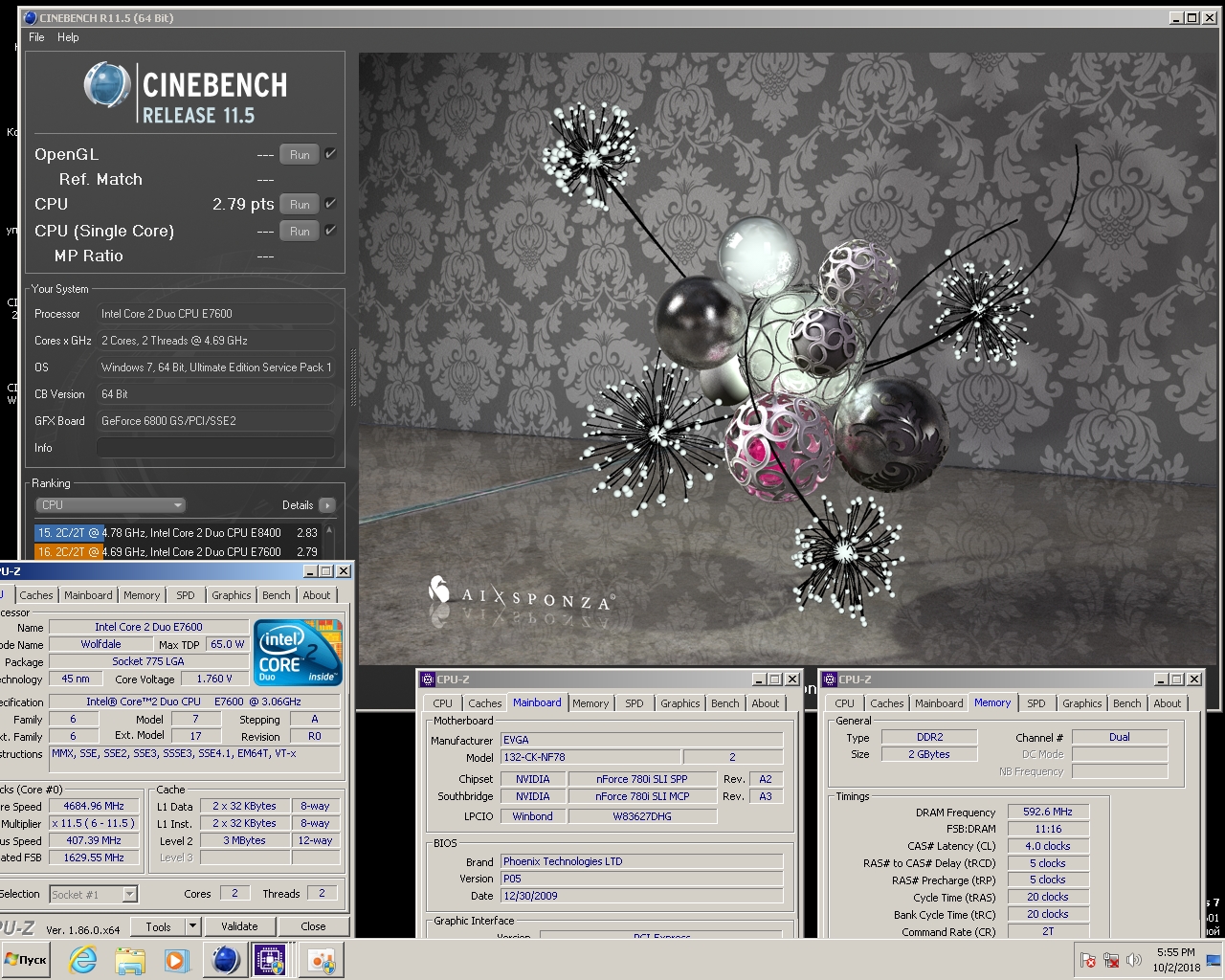This screenshot has height=980, width=1225.
Task: Select Bench tab in Memory CPU-Z window
Action: tap(1127, 703)
